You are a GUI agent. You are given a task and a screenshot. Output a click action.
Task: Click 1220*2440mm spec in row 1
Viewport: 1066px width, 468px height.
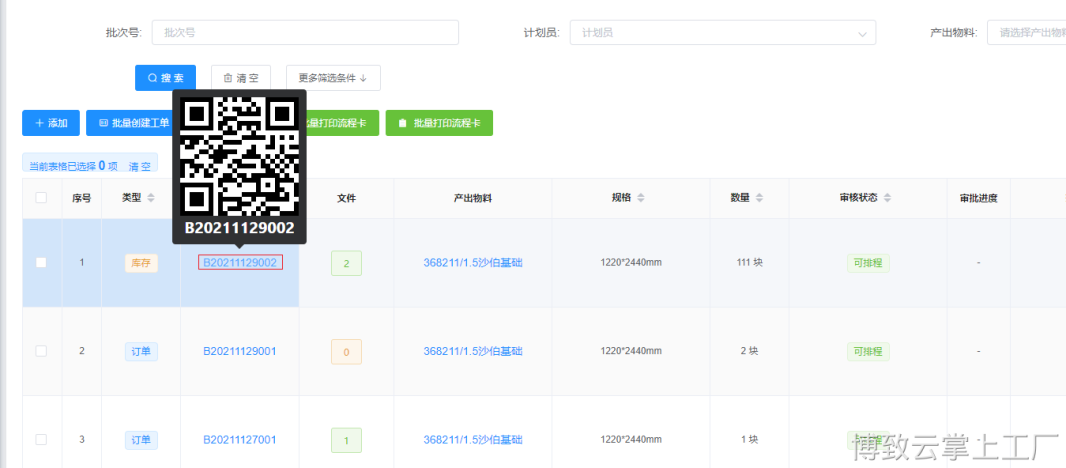[x=631, y=263]
